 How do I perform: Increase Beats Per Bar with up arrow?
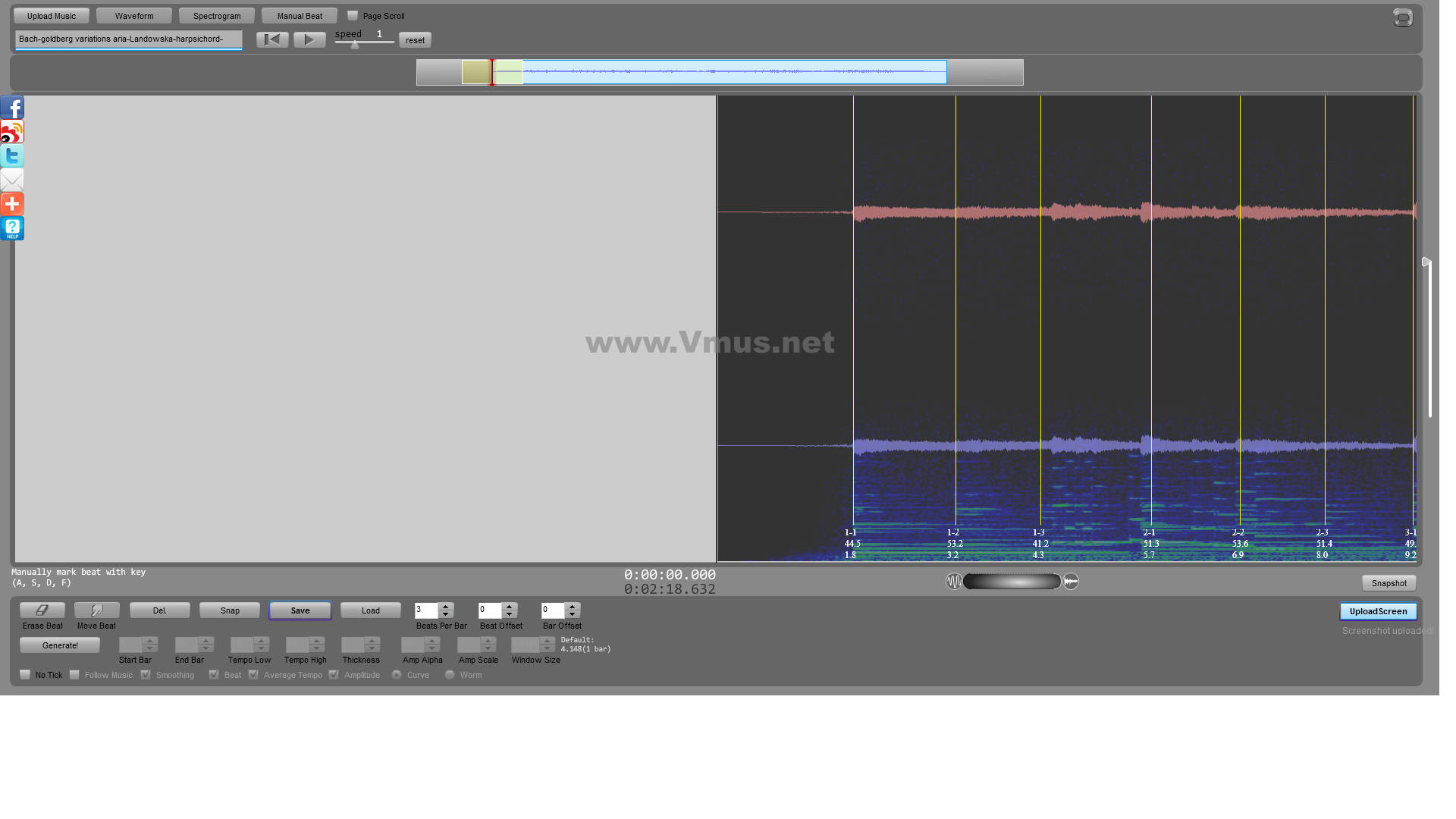tap(446, 606)
